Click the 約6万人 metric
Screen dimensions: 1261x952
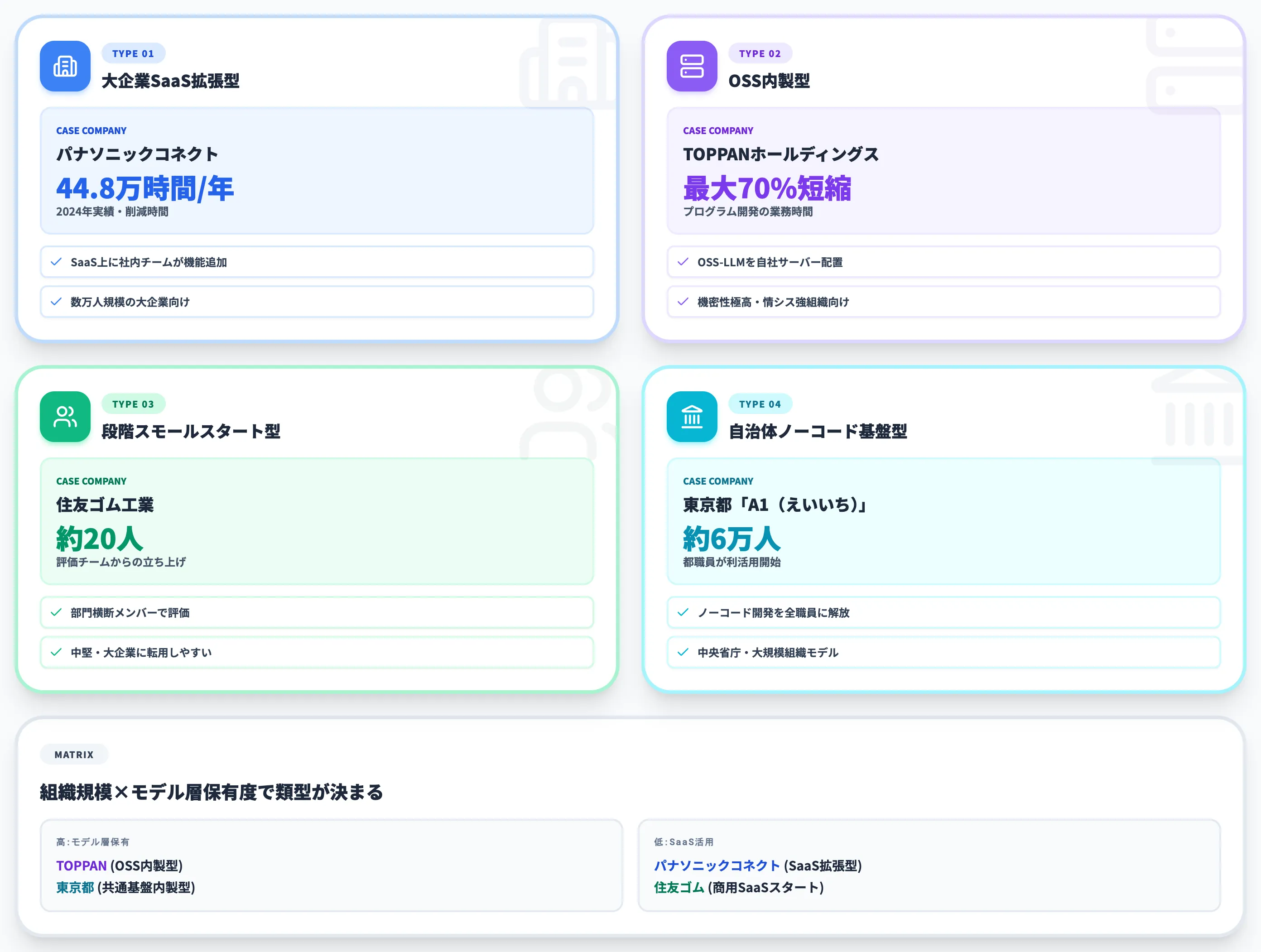point(732,539)
